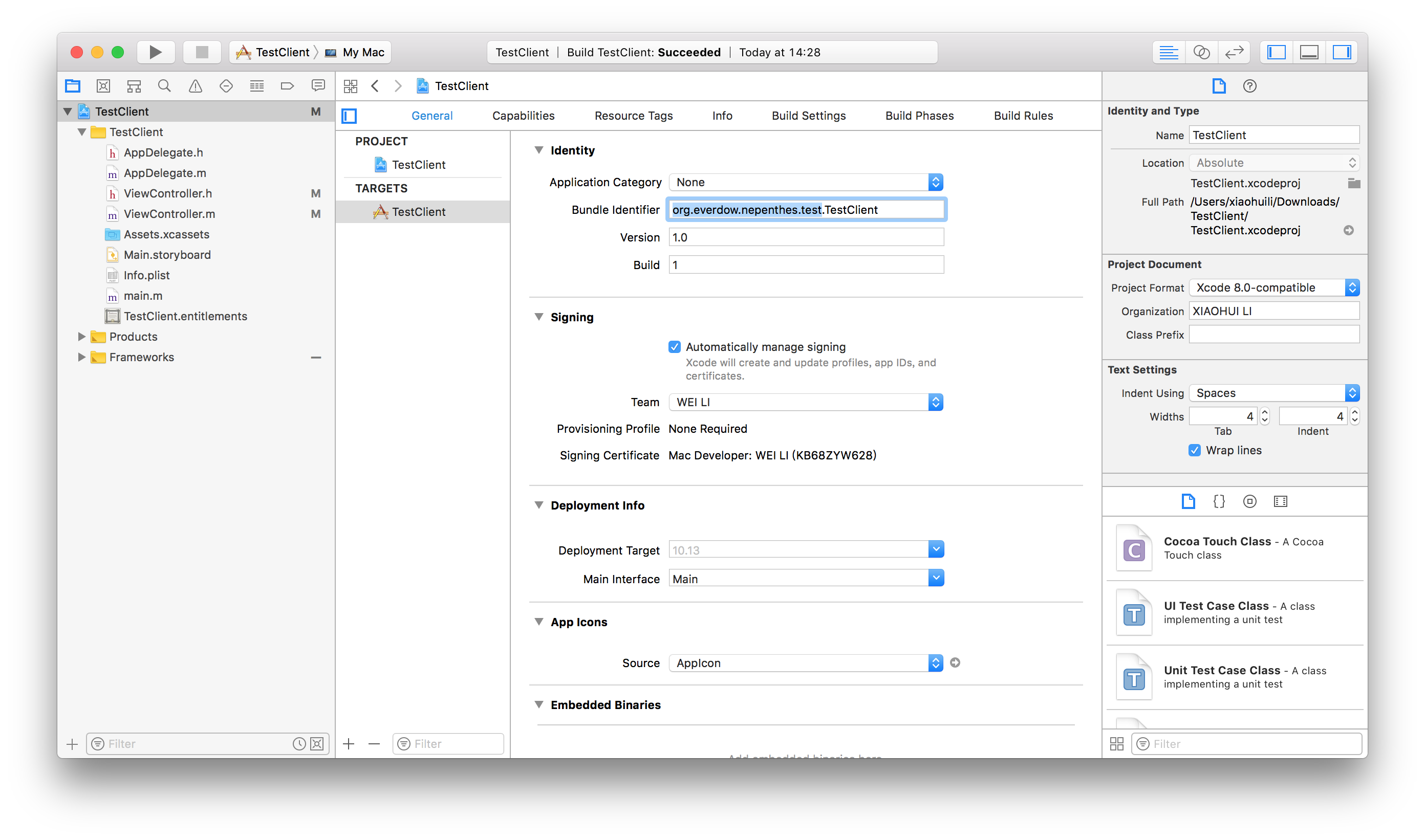Increase Tab width stepper
Screen dimensions: 1425x840
coord(1264,412)
